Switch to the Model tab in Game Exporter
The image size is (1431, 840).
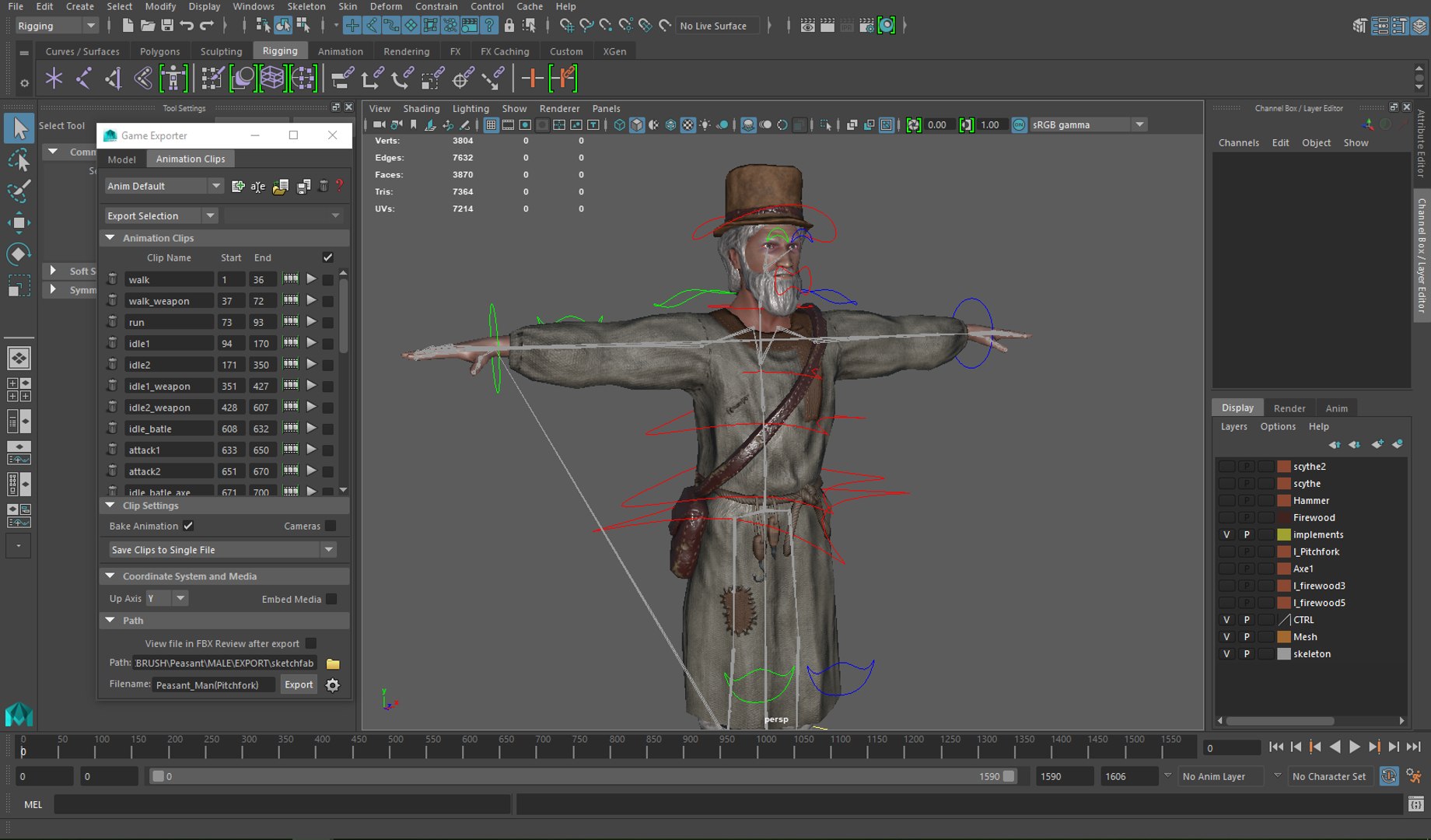pos(121,159)
